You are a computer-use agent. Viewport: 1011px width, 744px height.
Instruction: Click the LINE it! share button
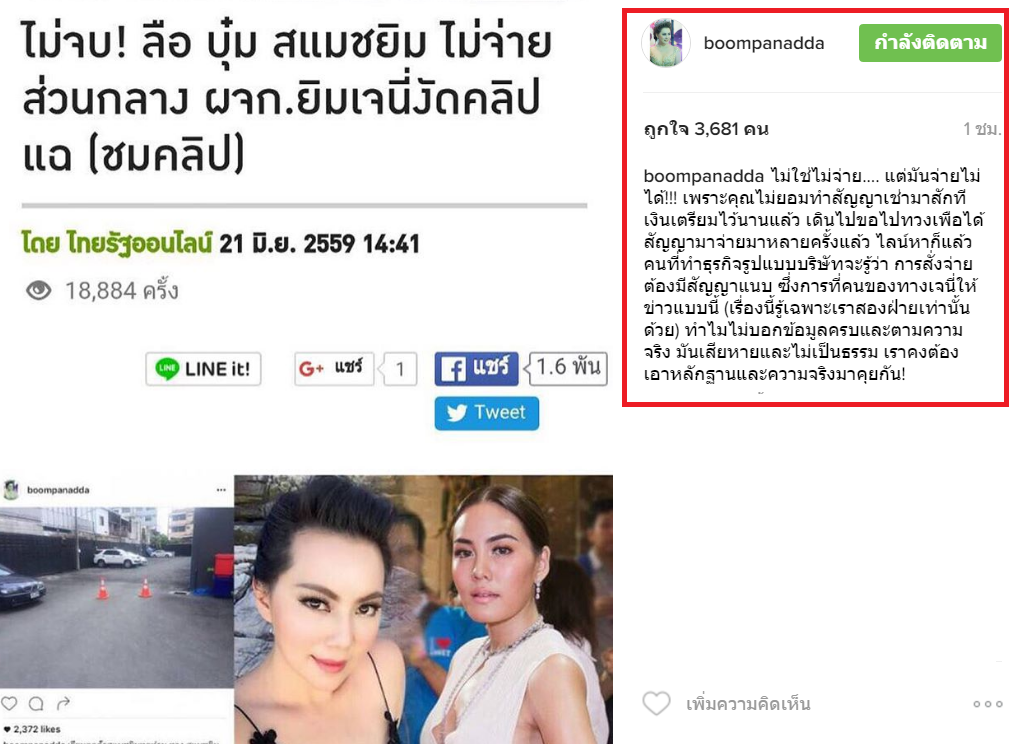pyautogui.click(x=203, y=369)
